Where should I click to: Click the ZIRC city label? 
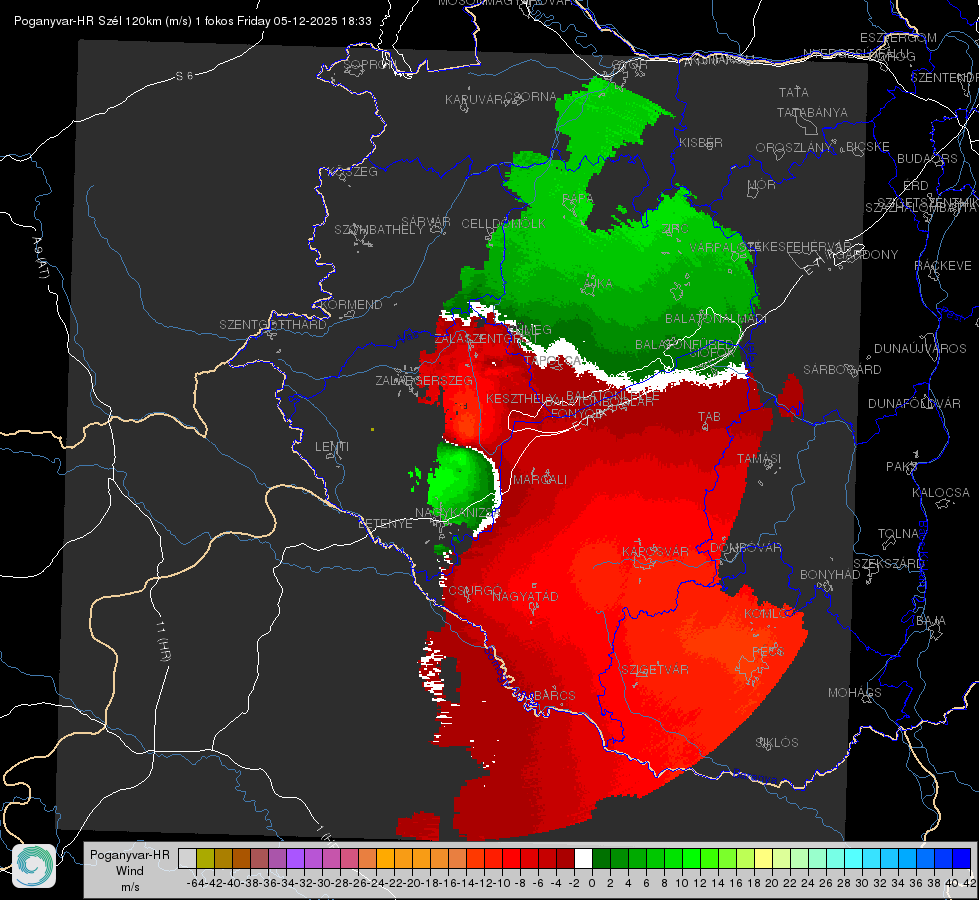point(675,229)
